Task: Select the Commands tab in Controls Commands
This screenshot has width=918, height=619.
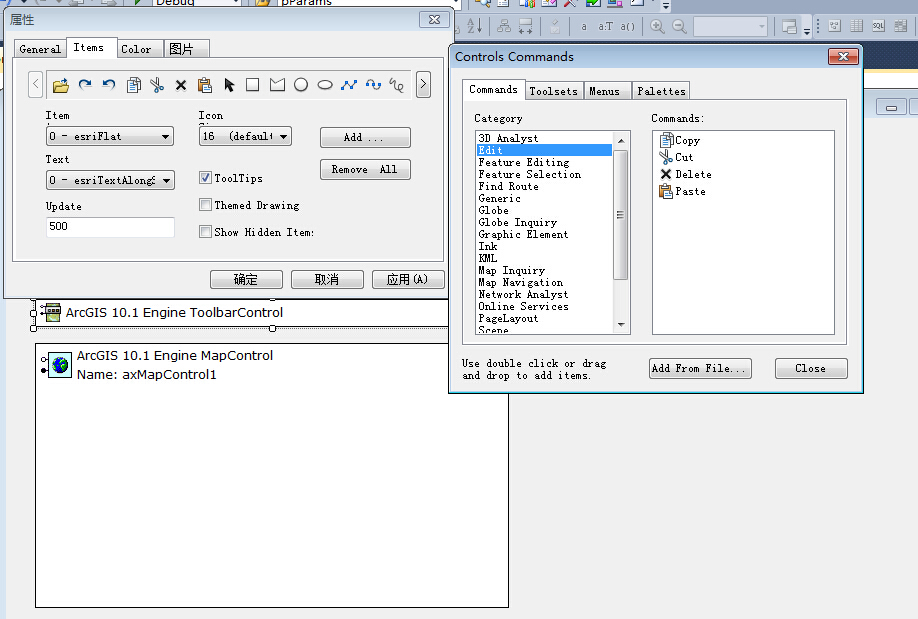Action: 493,90
